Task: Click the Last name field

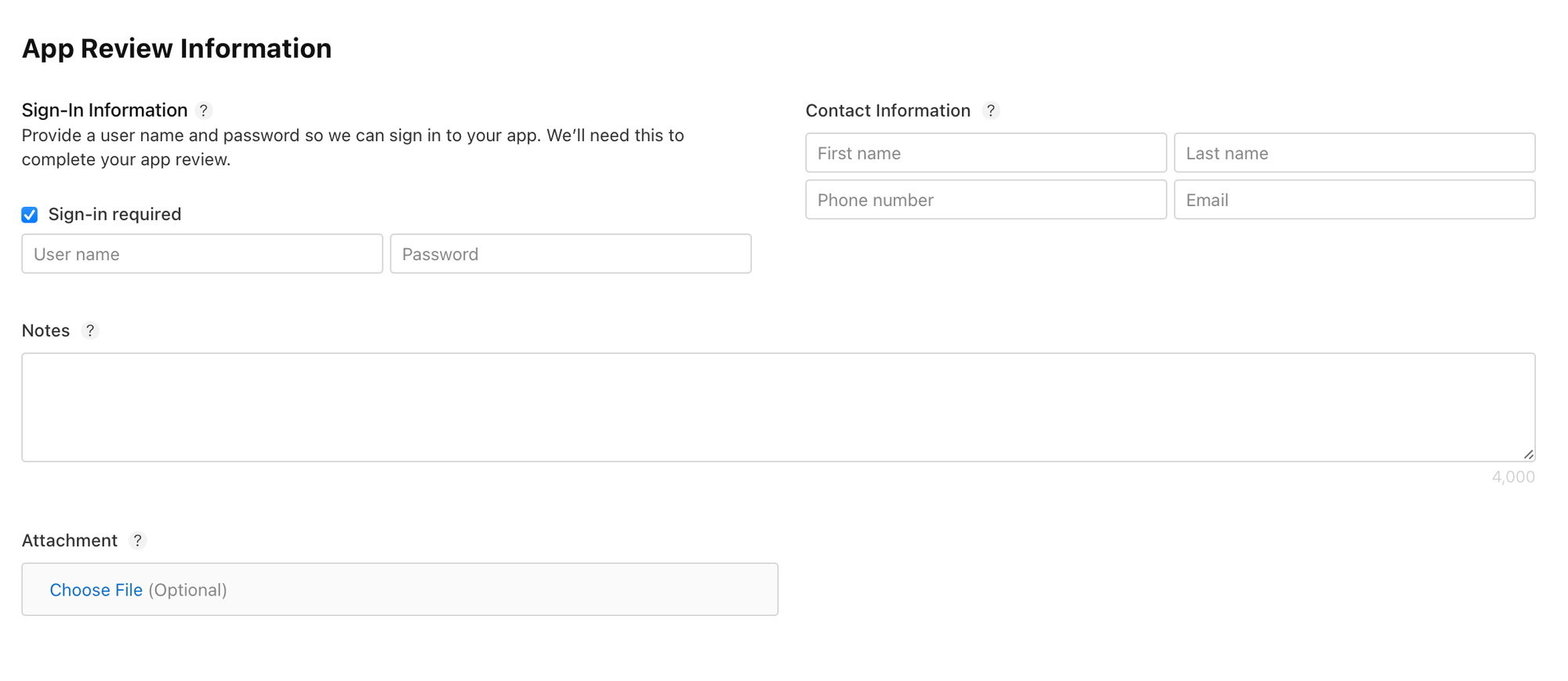Action: [x=1354, y=153]
